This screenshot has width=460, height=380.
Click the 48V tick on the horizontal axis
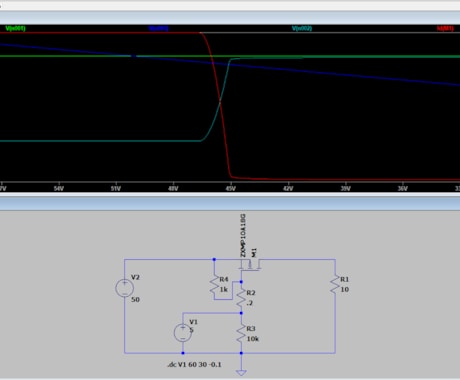pyautogui.click(x=173, y=188)
